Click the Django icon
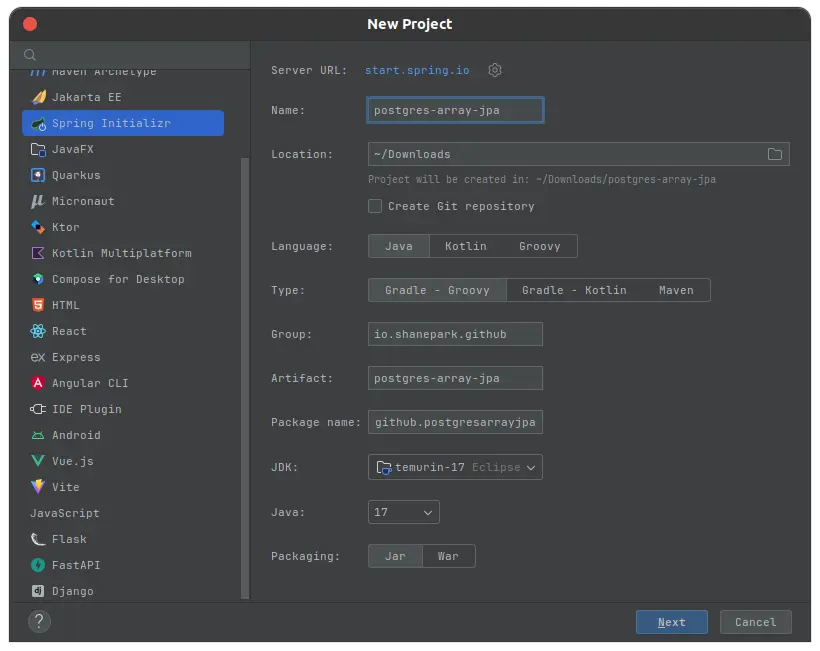 (38, 591)
